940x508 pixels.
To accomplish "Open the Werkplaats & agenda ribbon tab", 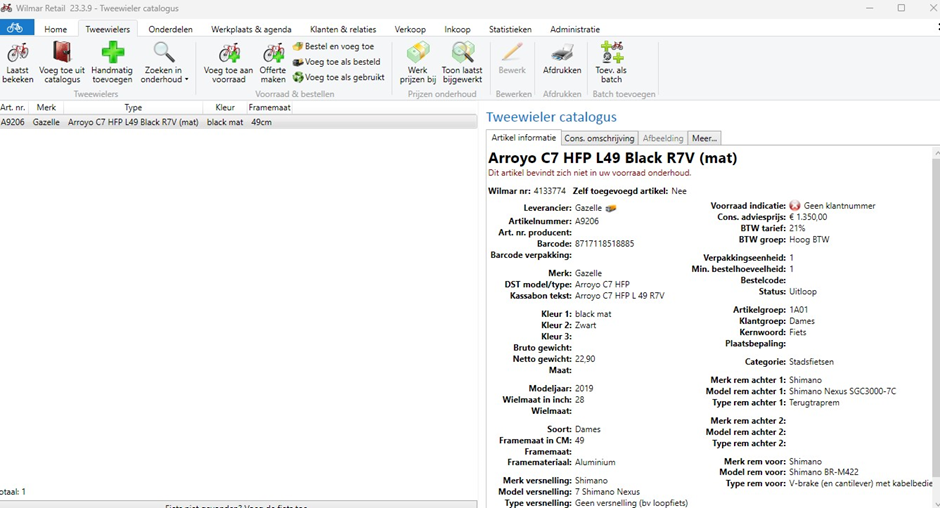I will click(251, 29).
